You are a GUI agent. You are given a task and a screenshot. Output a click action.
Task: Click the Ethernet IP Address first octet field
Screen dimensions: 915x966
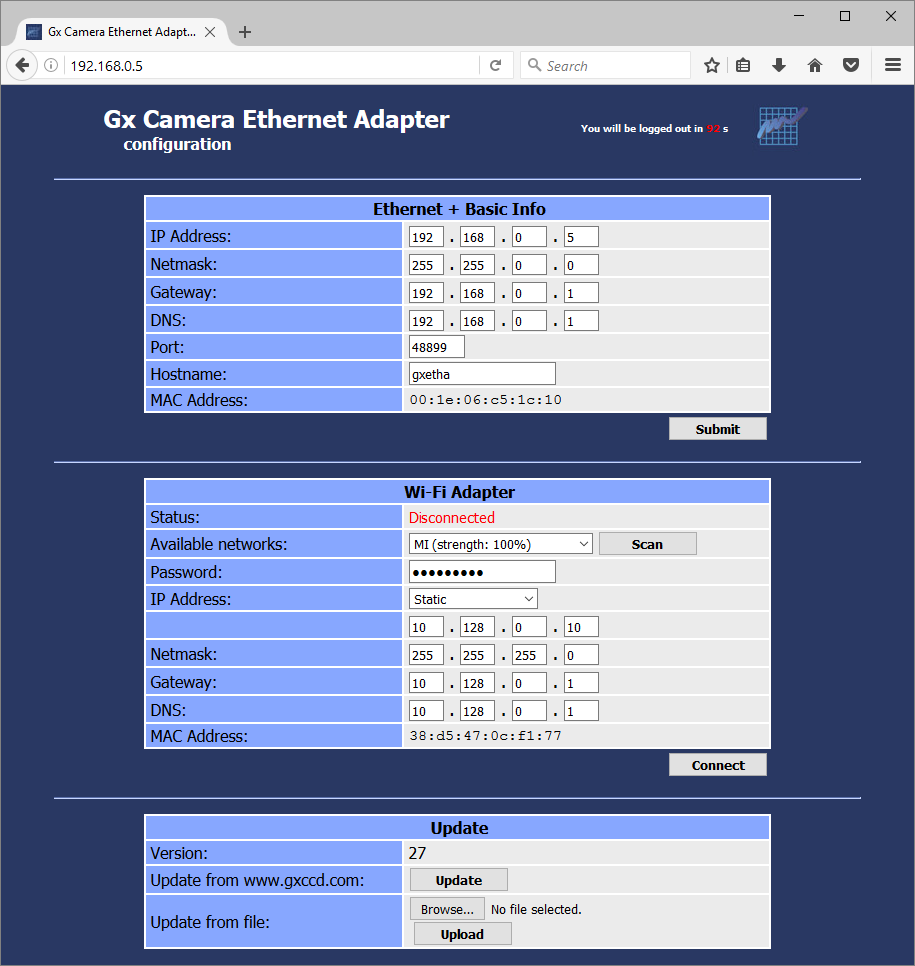point(426,237)
